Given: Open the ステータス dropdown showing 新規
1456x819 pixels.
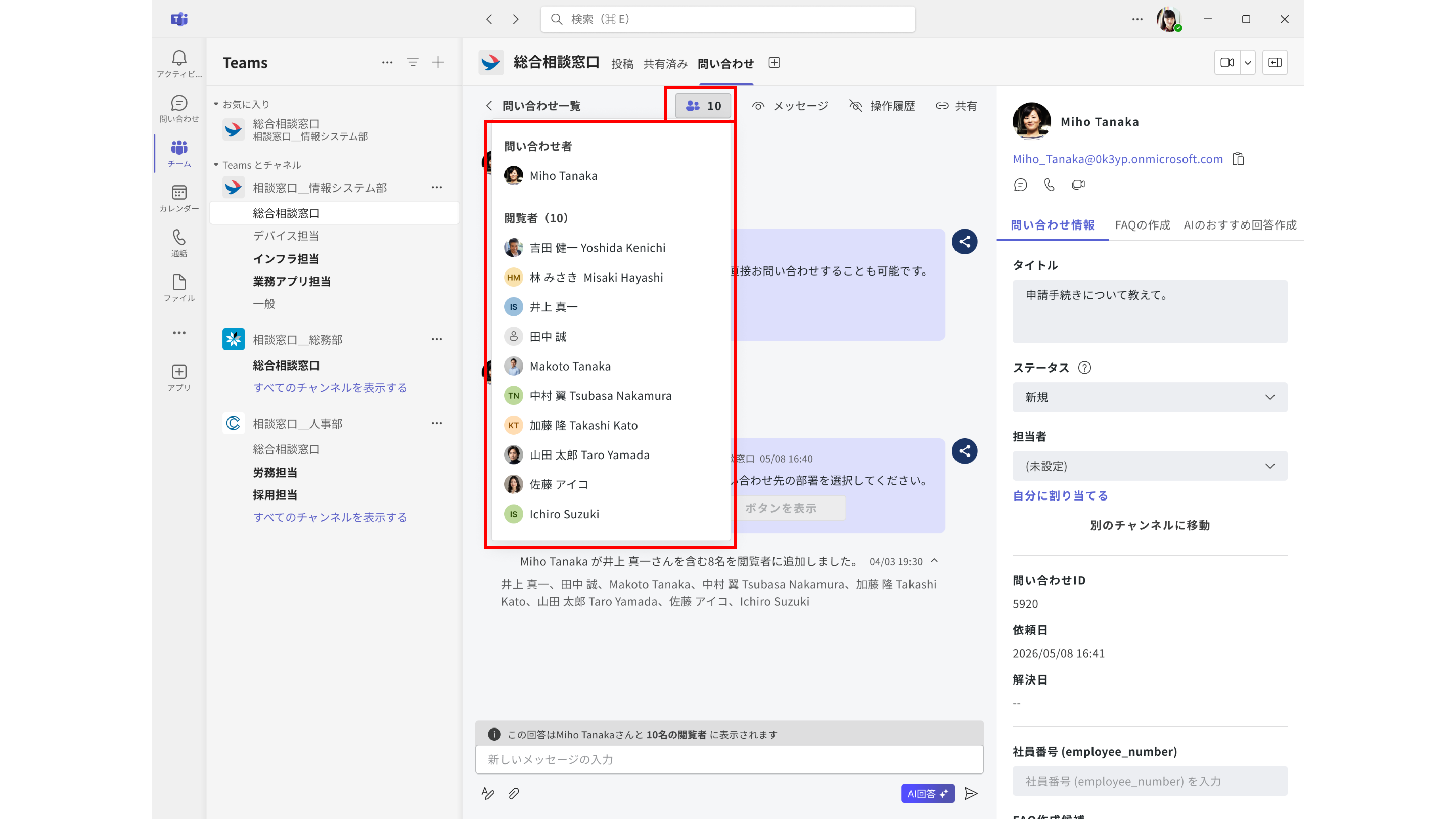Looking at the screenshot, I should (x=1150, y=397).
